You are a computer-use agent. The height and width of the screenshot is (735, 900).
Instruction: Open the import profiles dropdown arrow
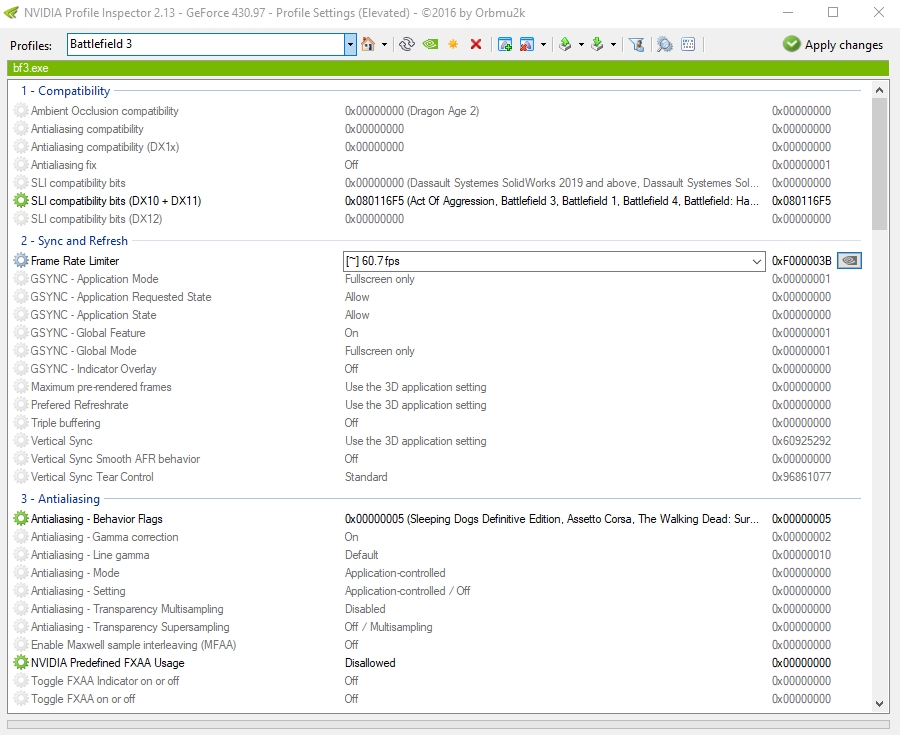tap(613, 44)
